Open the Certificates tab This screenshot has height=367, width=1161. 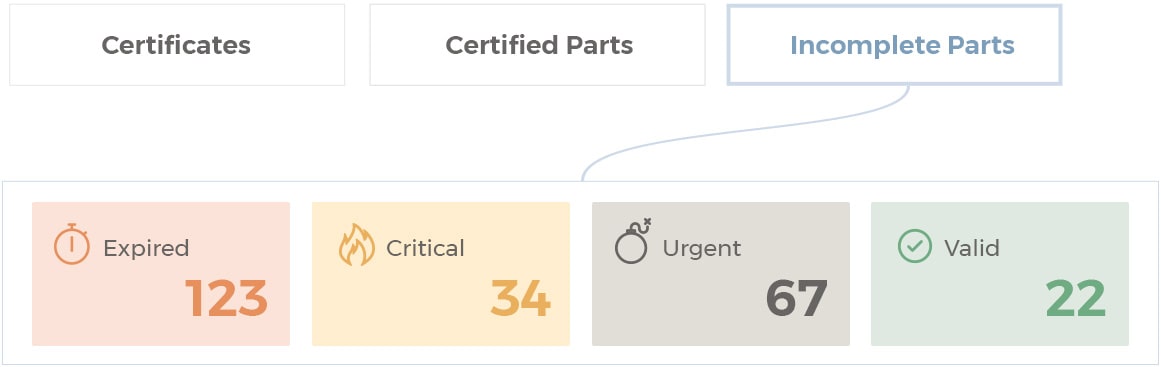pyautogui.click(x=177, y=45)
